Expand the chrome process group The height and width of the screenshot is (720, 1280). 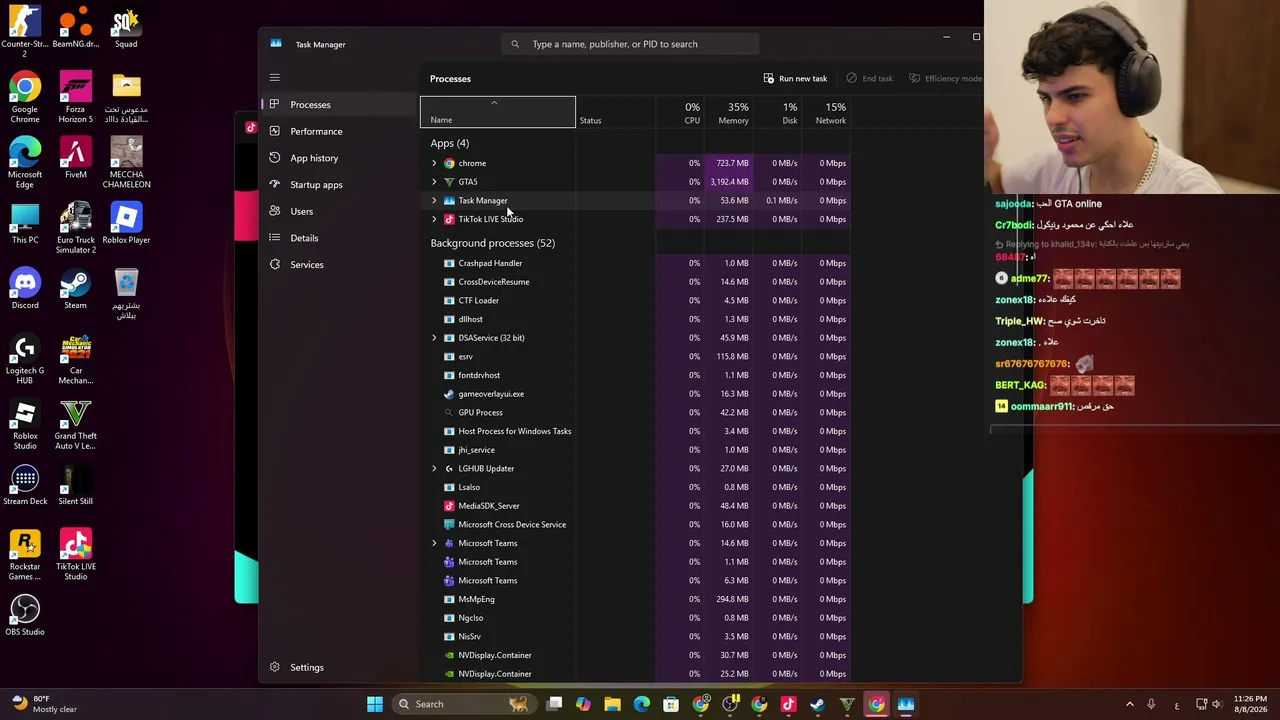click(434, 163)
